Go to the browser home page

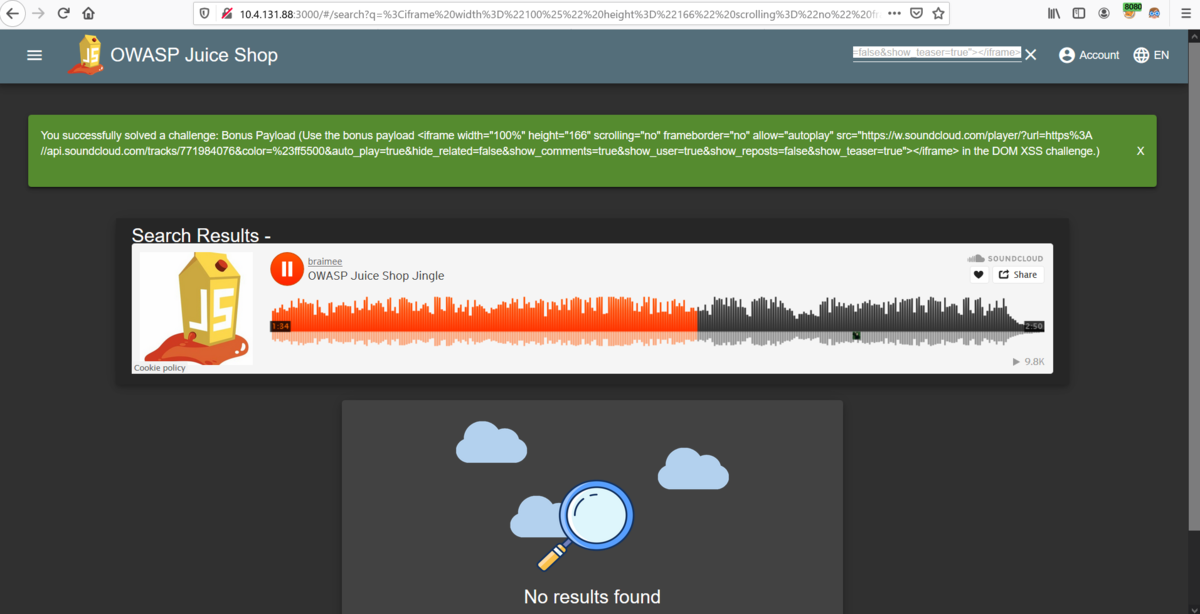click(x=89, y=14)
